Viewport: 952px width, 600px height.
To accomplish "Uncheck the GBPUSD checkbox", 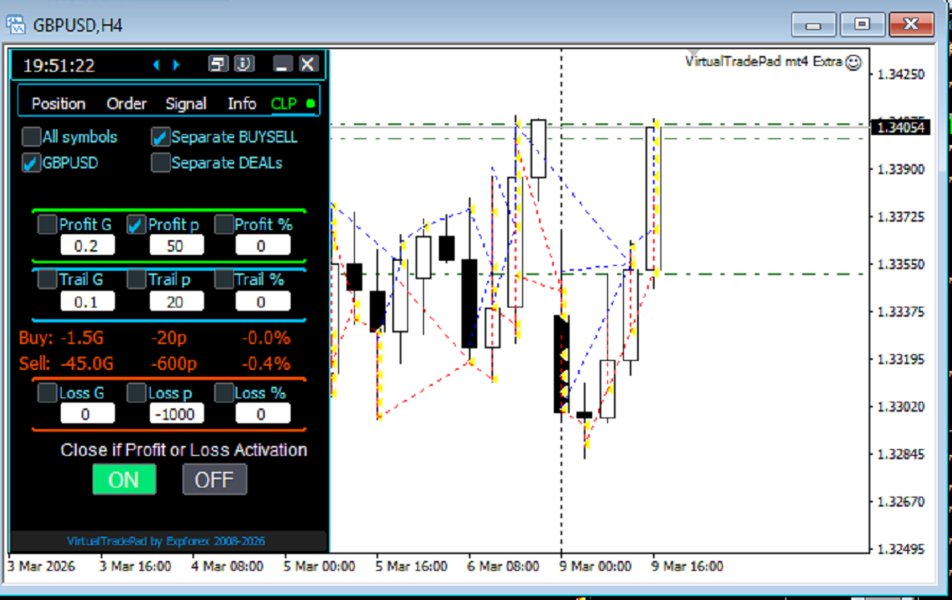I will (31, 163).
